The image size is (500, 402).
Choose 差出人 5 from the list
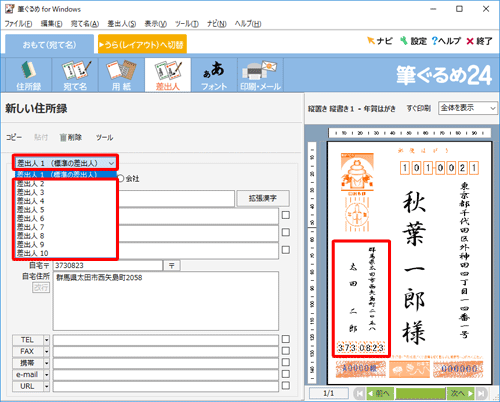[x=66, y=210]
